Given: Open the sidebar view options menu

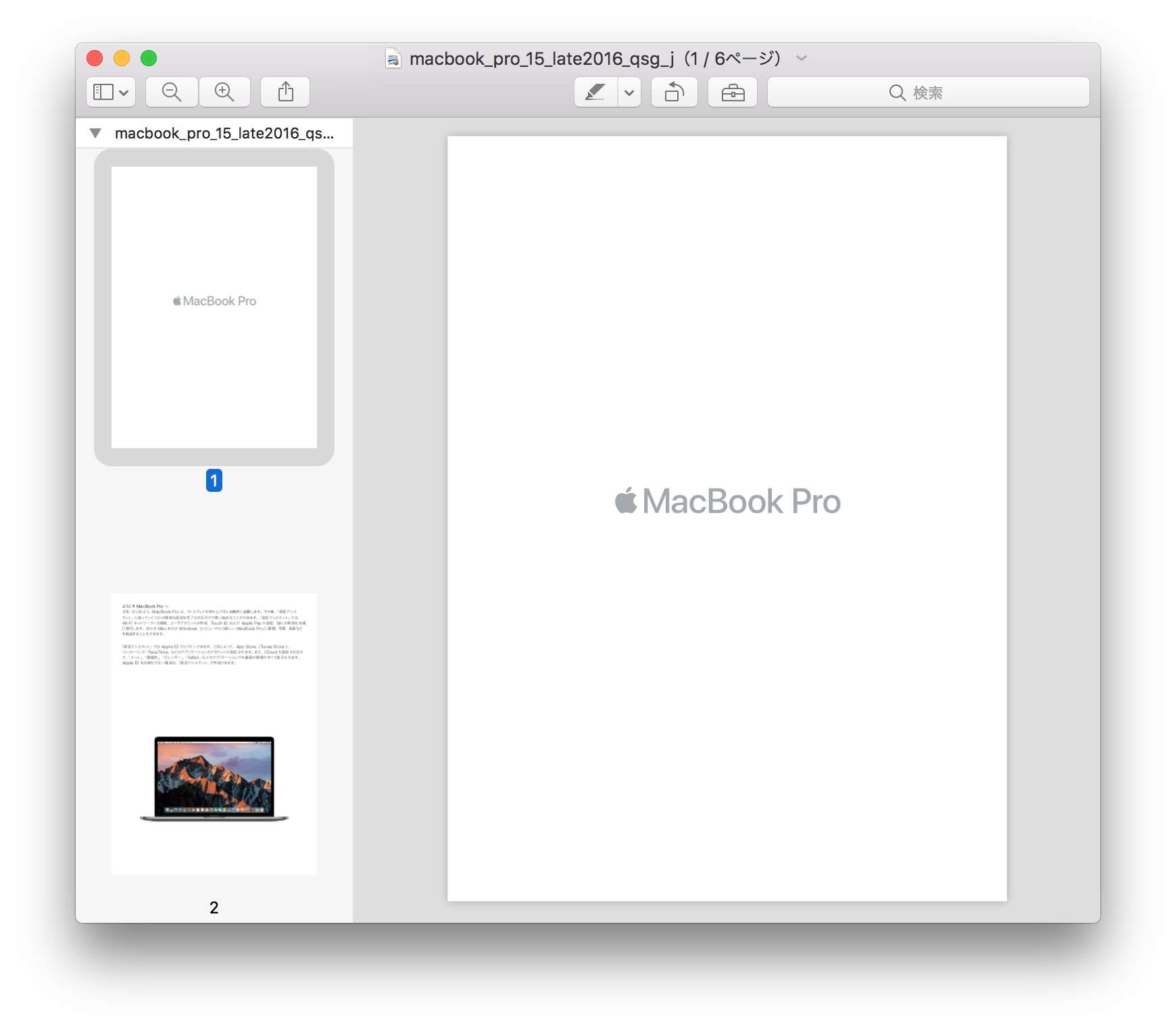Looking at the screenshot, I should click(x=111, y=92).
